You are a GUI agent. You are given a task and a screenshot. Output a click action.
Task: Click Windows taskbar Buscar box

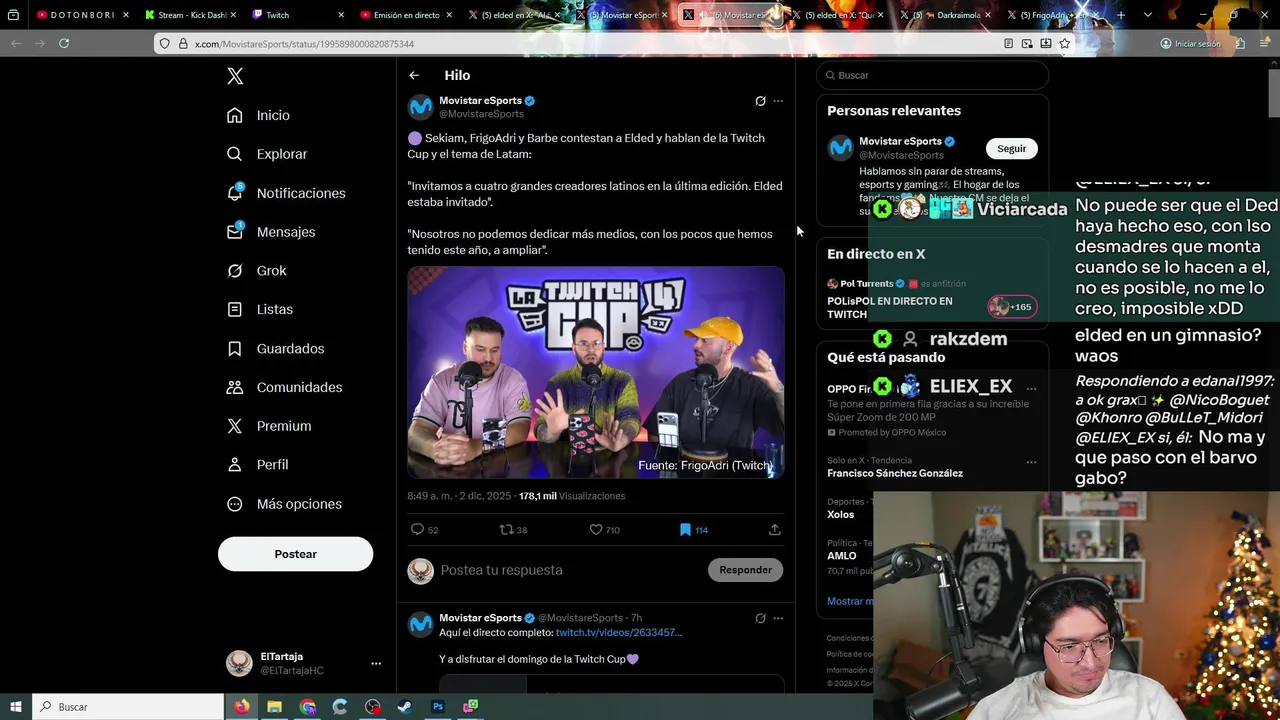click(129, 707)
